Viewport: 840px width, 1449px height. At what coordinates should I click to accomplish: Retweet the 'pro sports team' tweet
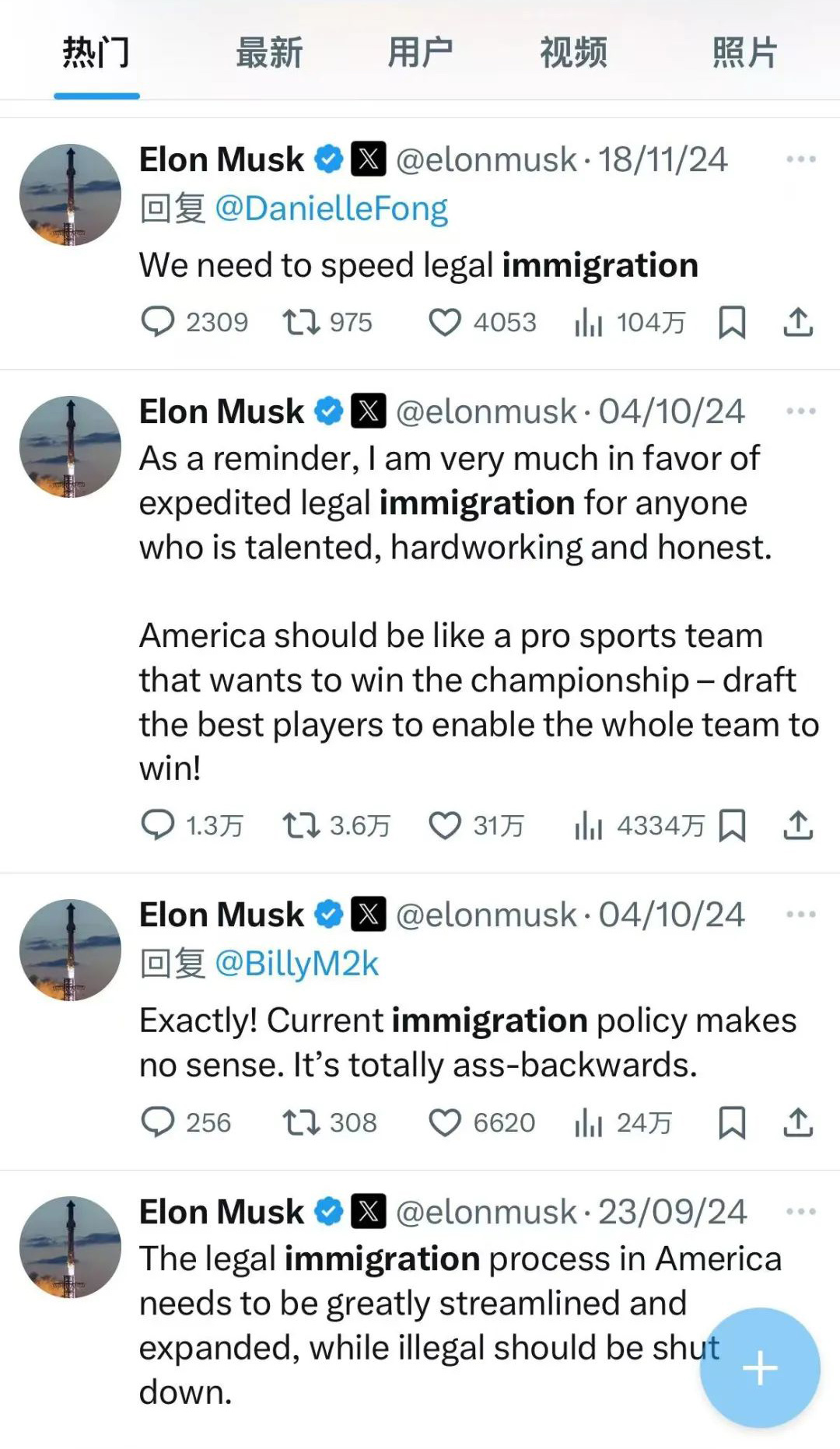302,825
